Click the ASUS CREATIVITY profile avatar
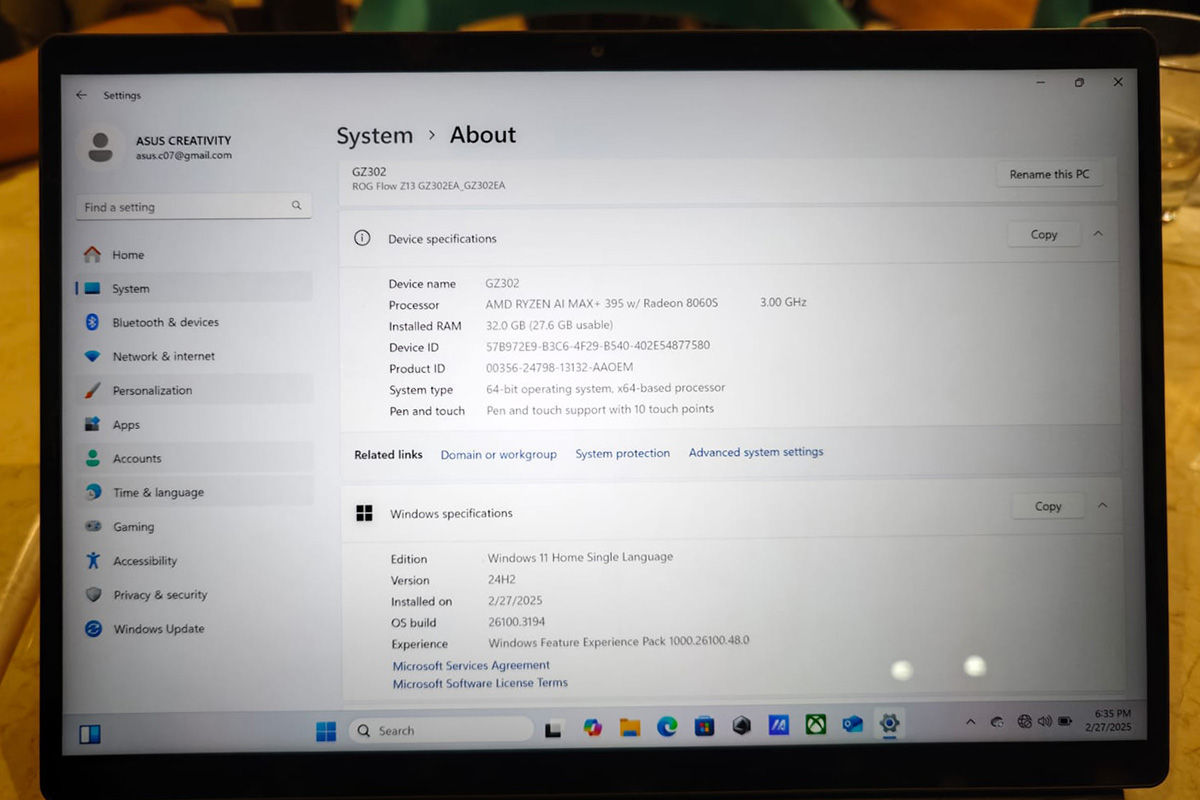Viewport: 1200px width, 800px height. 100,147
